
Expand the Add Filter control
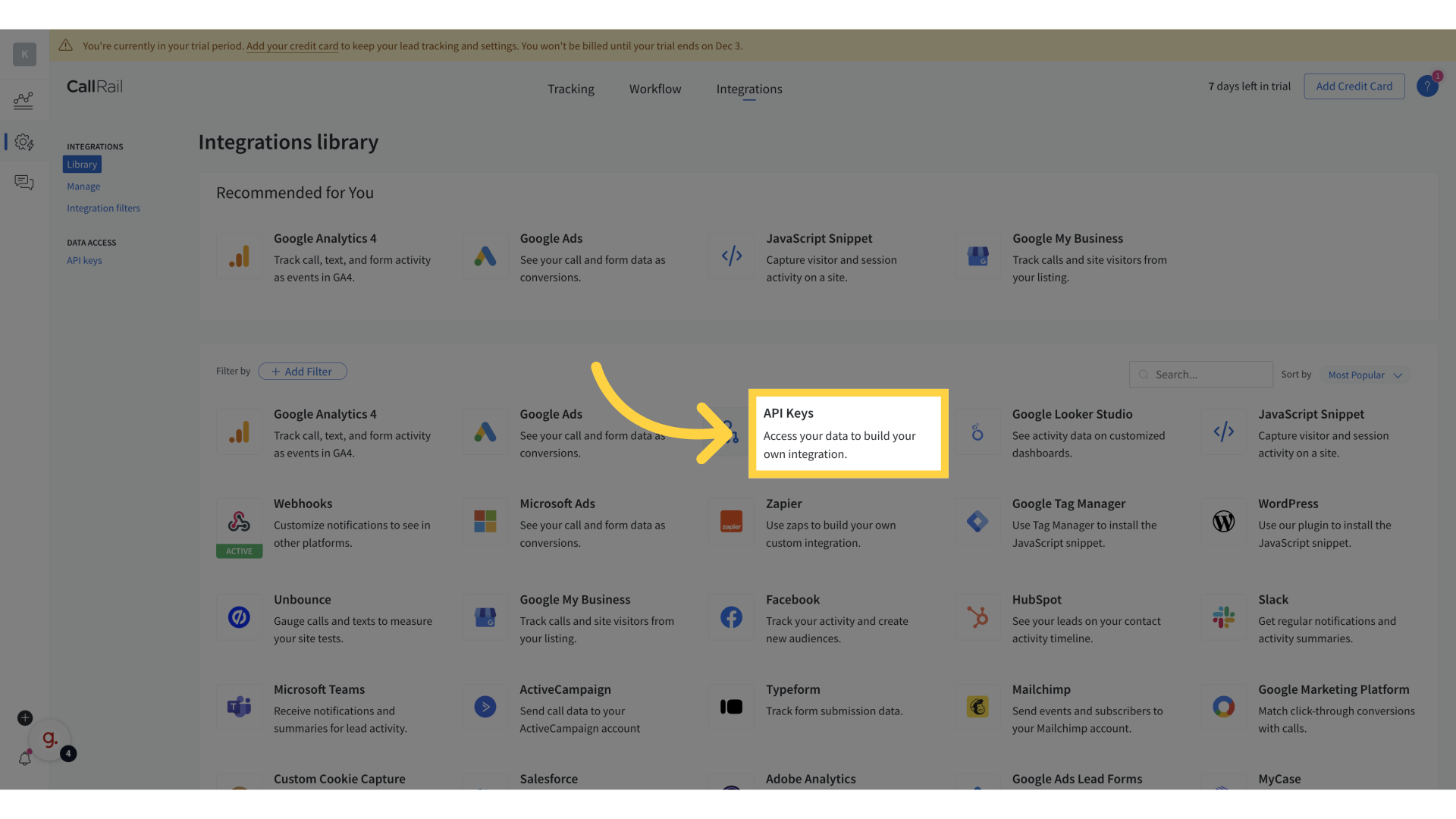click(302, 371)
